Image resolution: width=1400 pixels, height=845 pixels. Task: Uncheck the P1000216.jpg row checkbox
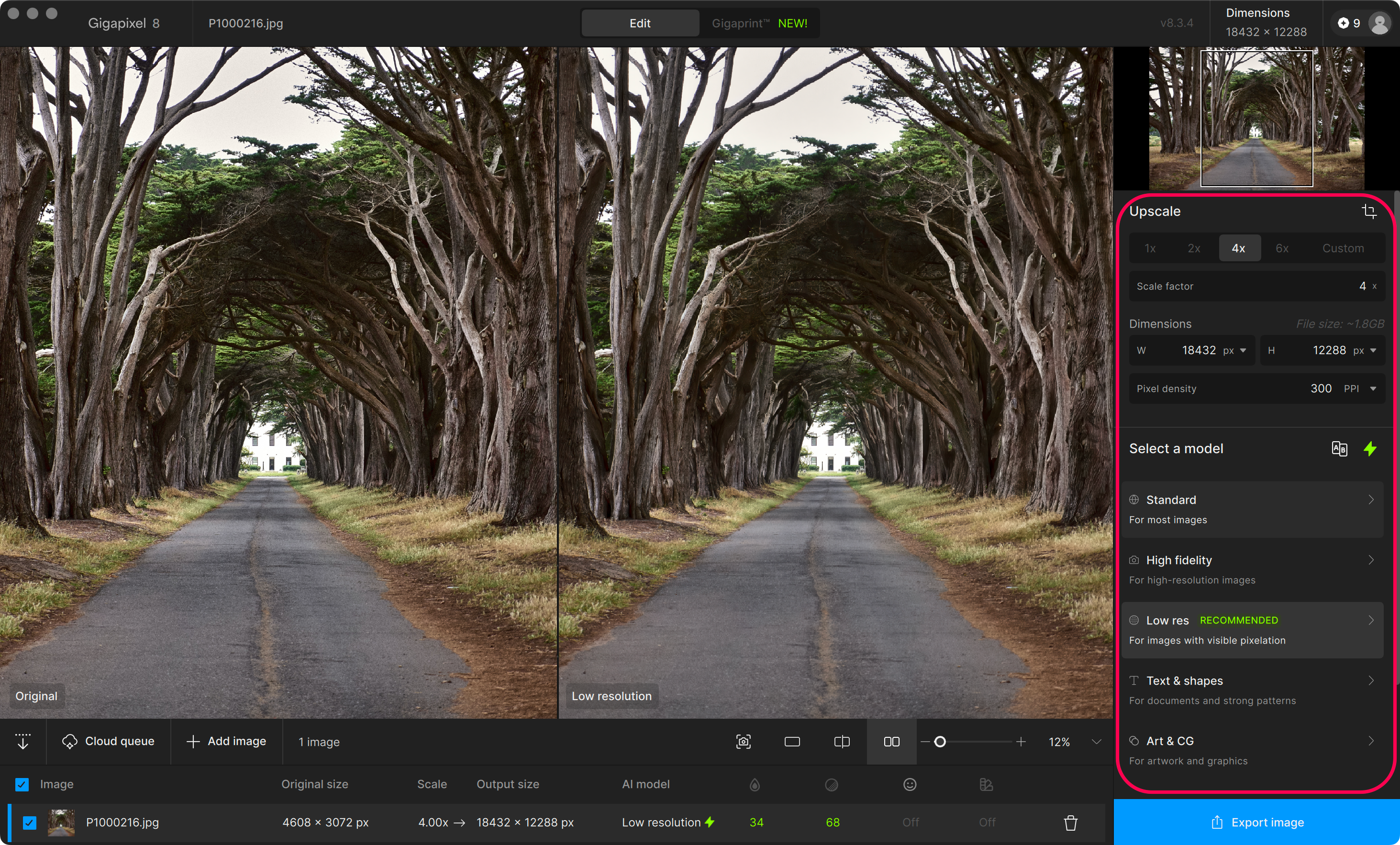30,822
